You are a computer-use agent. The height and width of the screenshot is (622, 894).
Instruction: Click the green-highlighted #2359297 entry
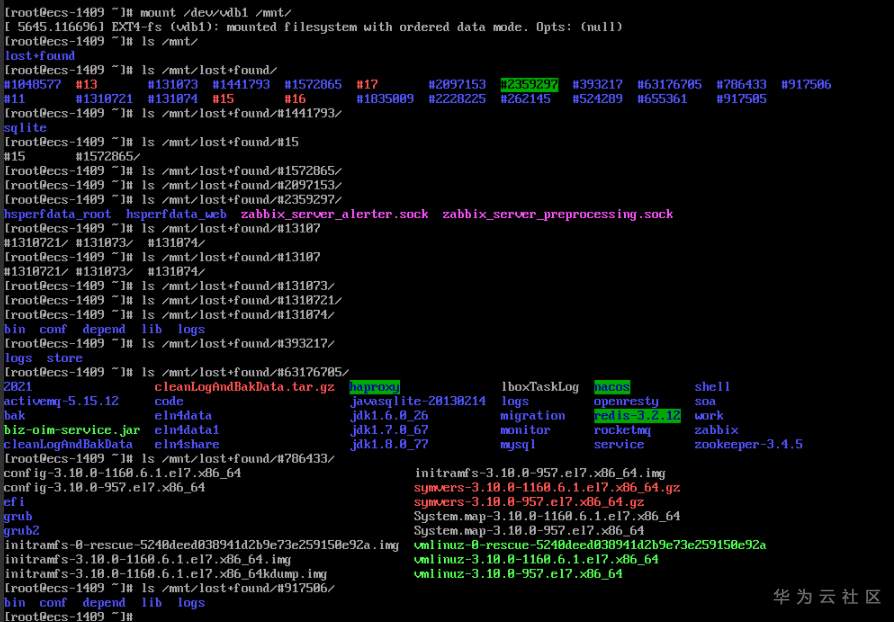[x=529, y=85]
